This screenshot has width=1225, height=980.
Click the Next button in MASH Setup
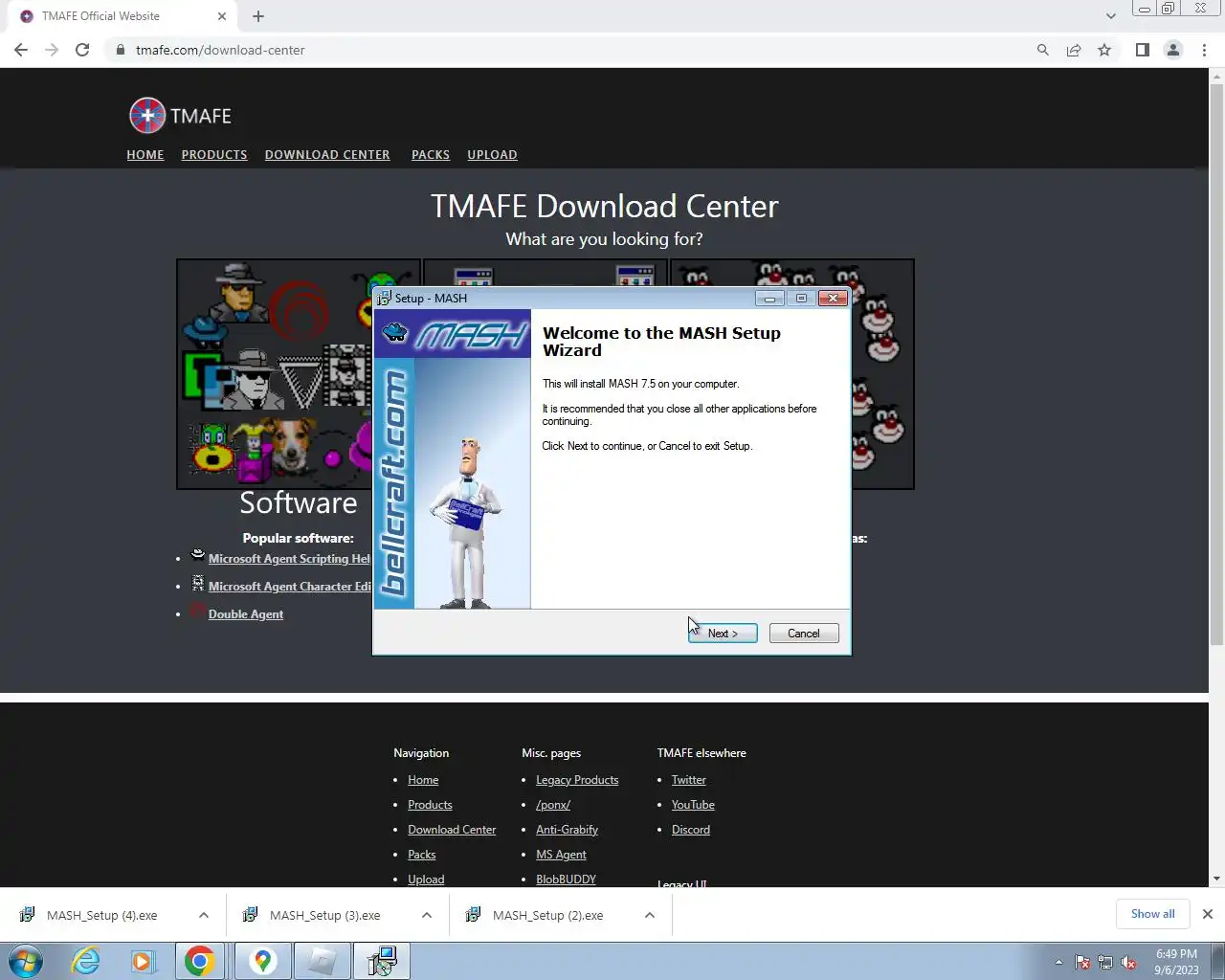723,634
